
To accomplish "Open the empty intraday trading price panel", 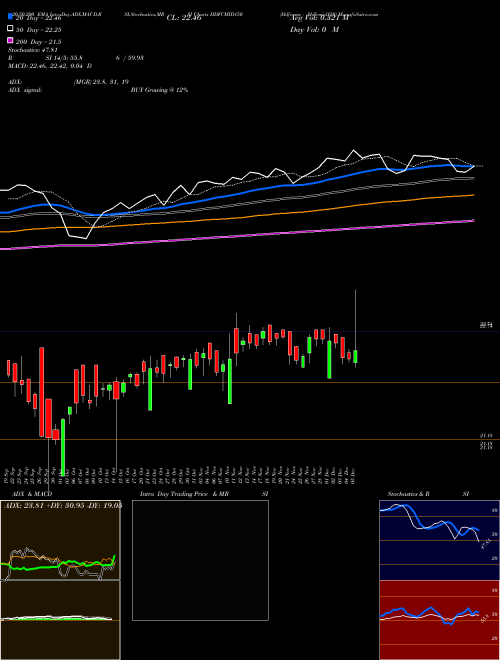I will 200,560.
